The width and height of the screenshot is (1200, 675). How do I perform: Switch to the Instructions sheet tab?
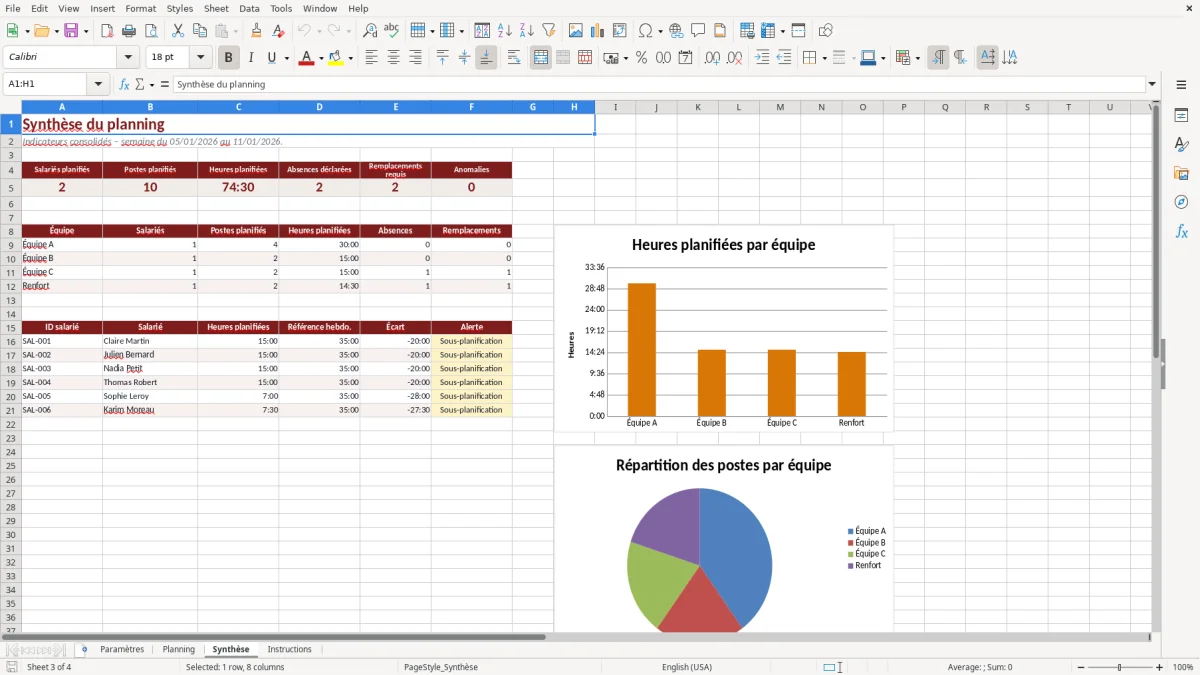(x=290, y=650)
